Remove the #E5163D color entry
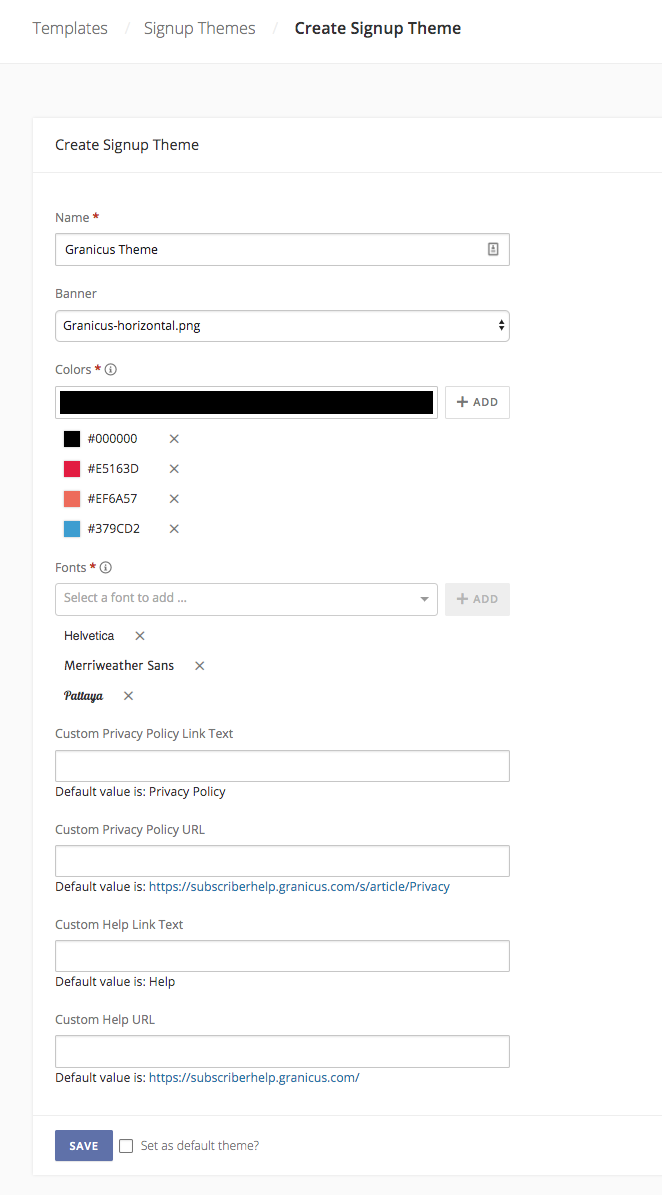 [x=174, y=468]
